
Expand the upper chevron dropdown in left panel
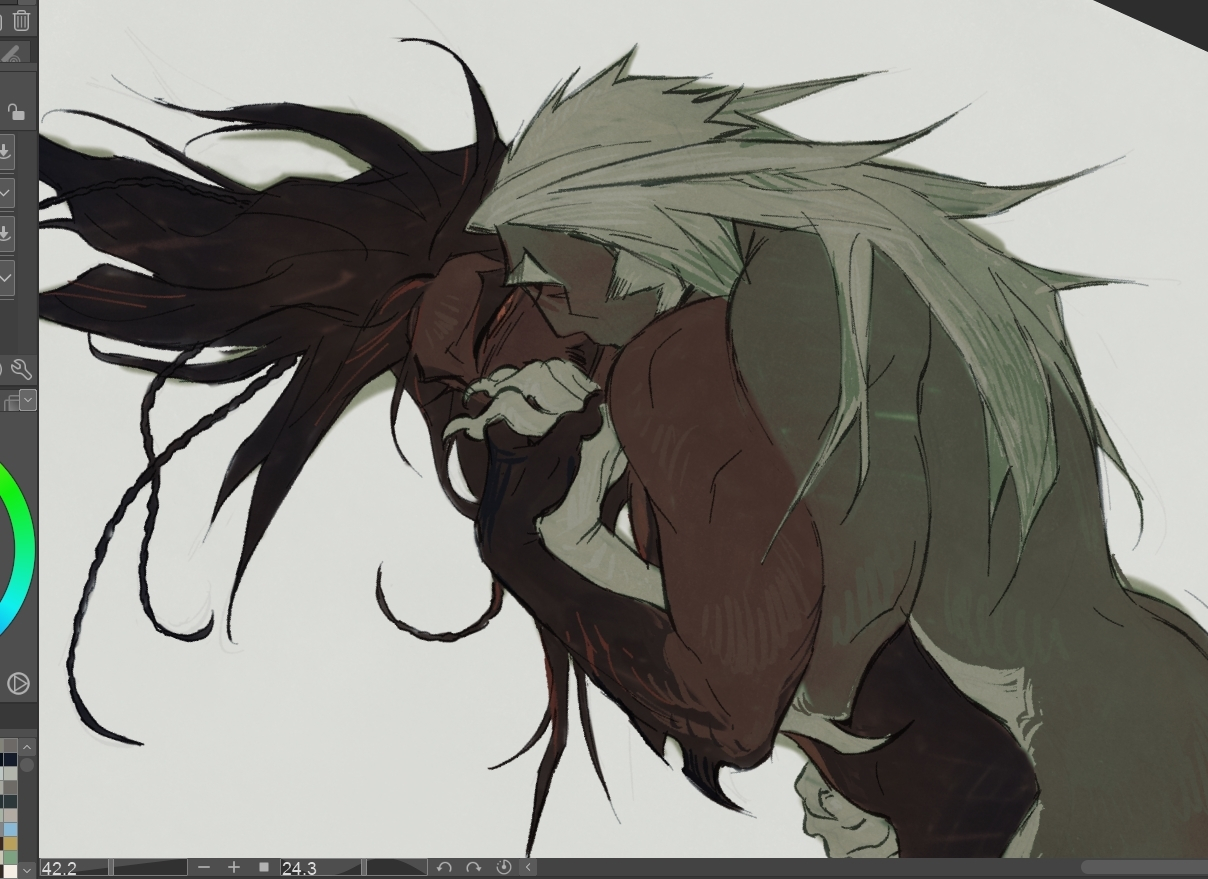pyautogui.click(x=6, y=191)
